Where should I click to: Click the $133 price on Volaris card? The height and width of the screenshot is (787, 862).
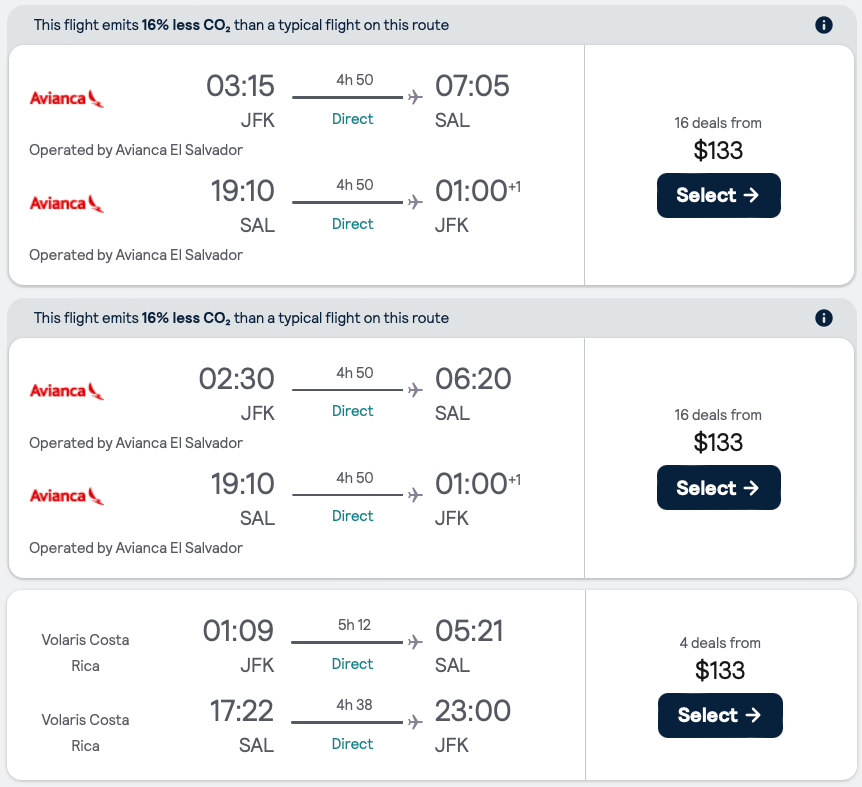click(x=720, y=670)
